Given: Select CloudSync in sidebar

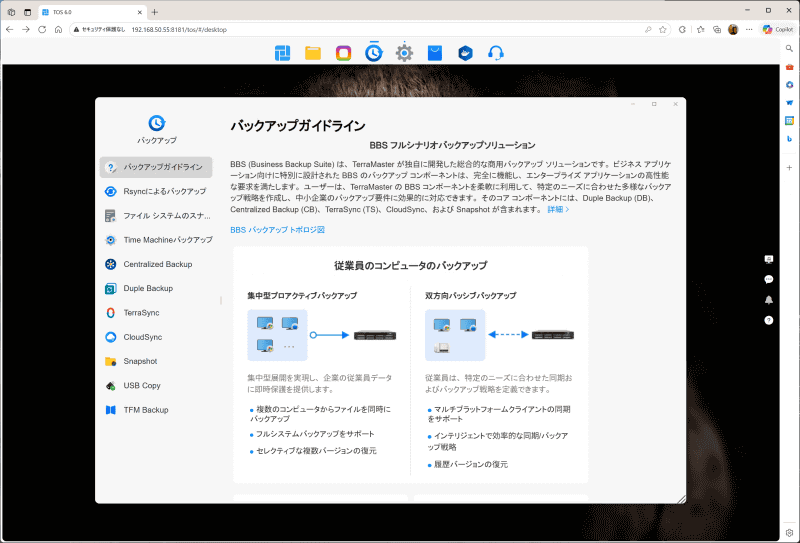Looking at the screenshot, I should [x=156, y=337].
